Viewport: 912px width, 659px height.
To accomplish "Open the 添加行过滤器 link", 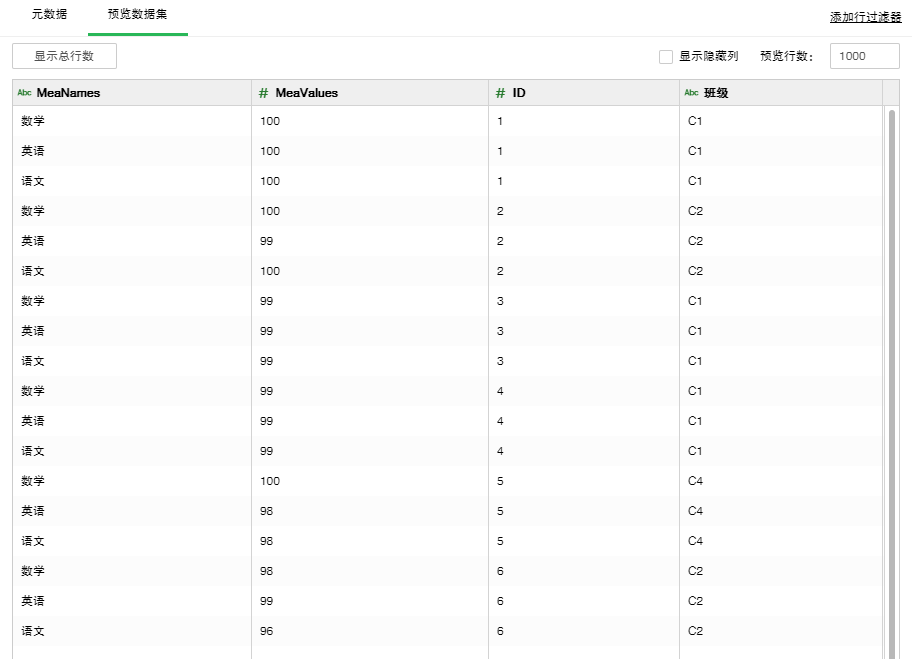I will pyautogui.click(x=865, y=18).
